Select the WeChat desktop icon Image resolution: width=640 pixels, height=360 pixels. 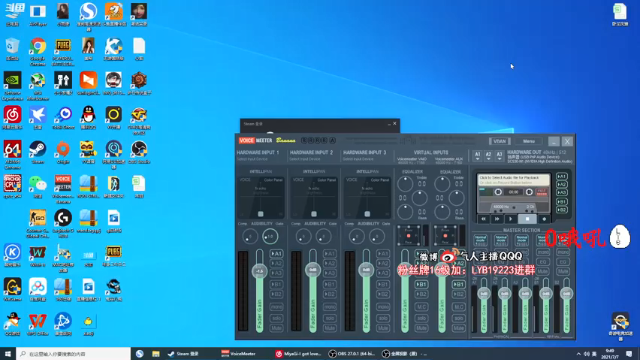[38, 186]
